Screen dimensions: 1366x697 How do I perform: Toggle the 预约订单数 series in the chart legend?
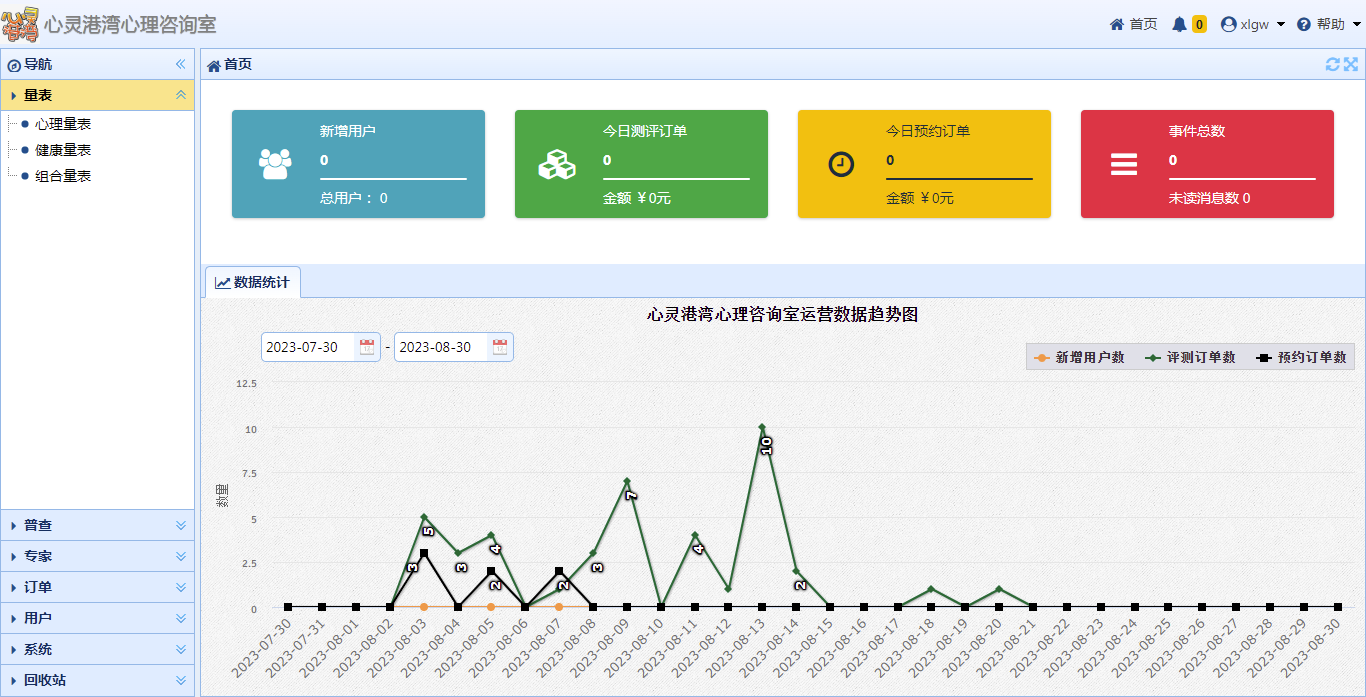[x=1302, y=357]
